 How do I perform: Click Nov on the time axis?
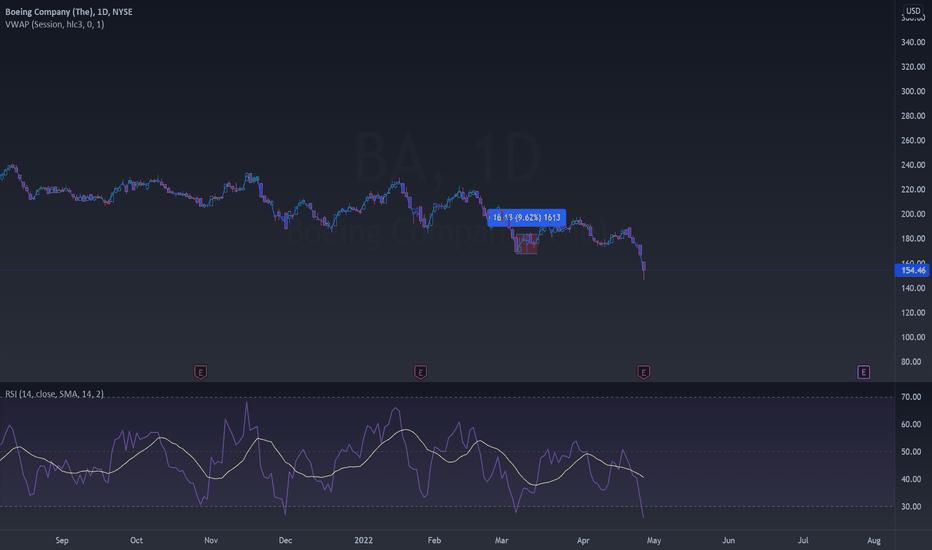tap(211, 540)
